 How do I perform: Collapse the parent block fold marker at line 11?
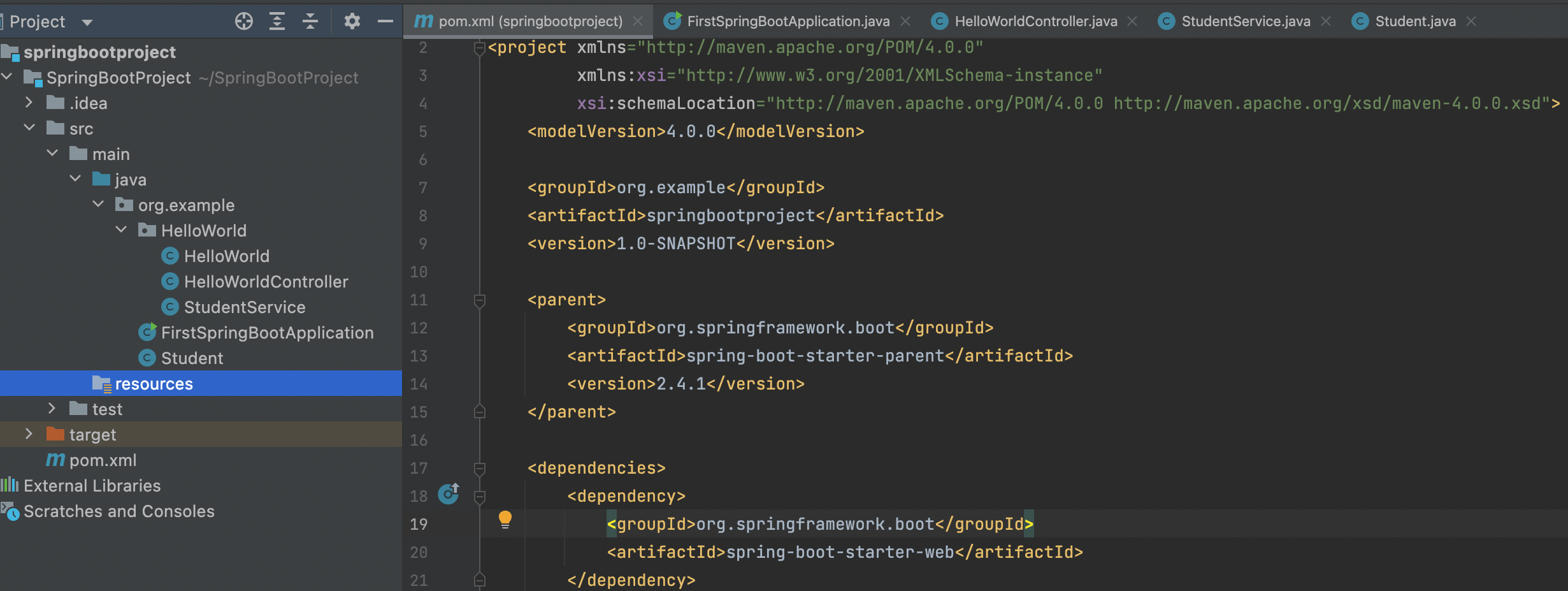pyautogui.click(x=479, y=300)
